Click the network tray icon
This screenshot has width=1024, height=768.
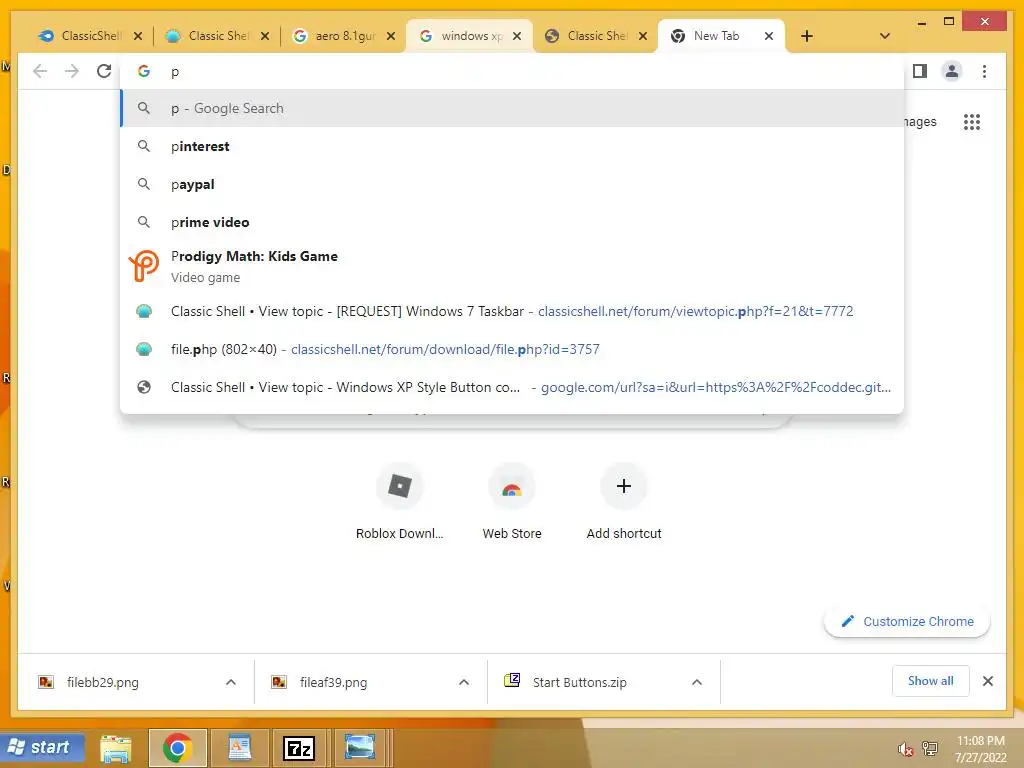[930, 749]
